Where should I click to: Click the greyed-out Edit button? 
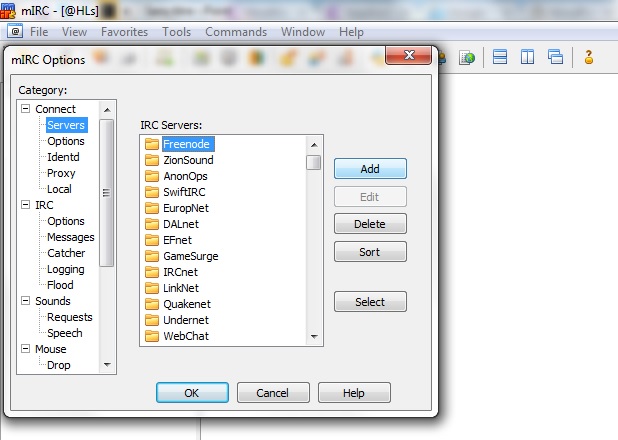[x=370, y=196]
